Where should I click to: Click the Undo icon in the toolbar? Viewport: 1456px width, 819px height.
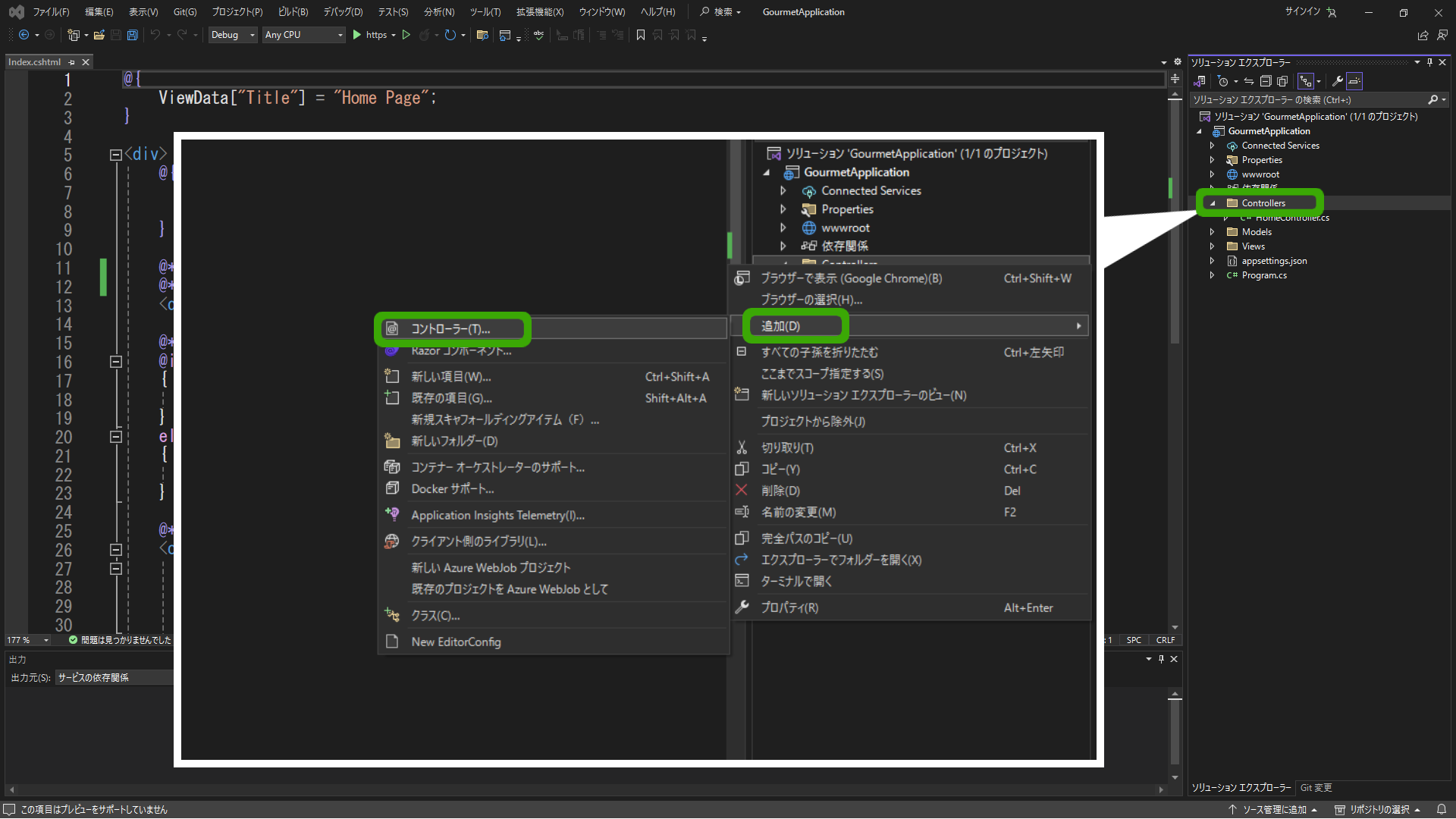click(x=155, y=35)
